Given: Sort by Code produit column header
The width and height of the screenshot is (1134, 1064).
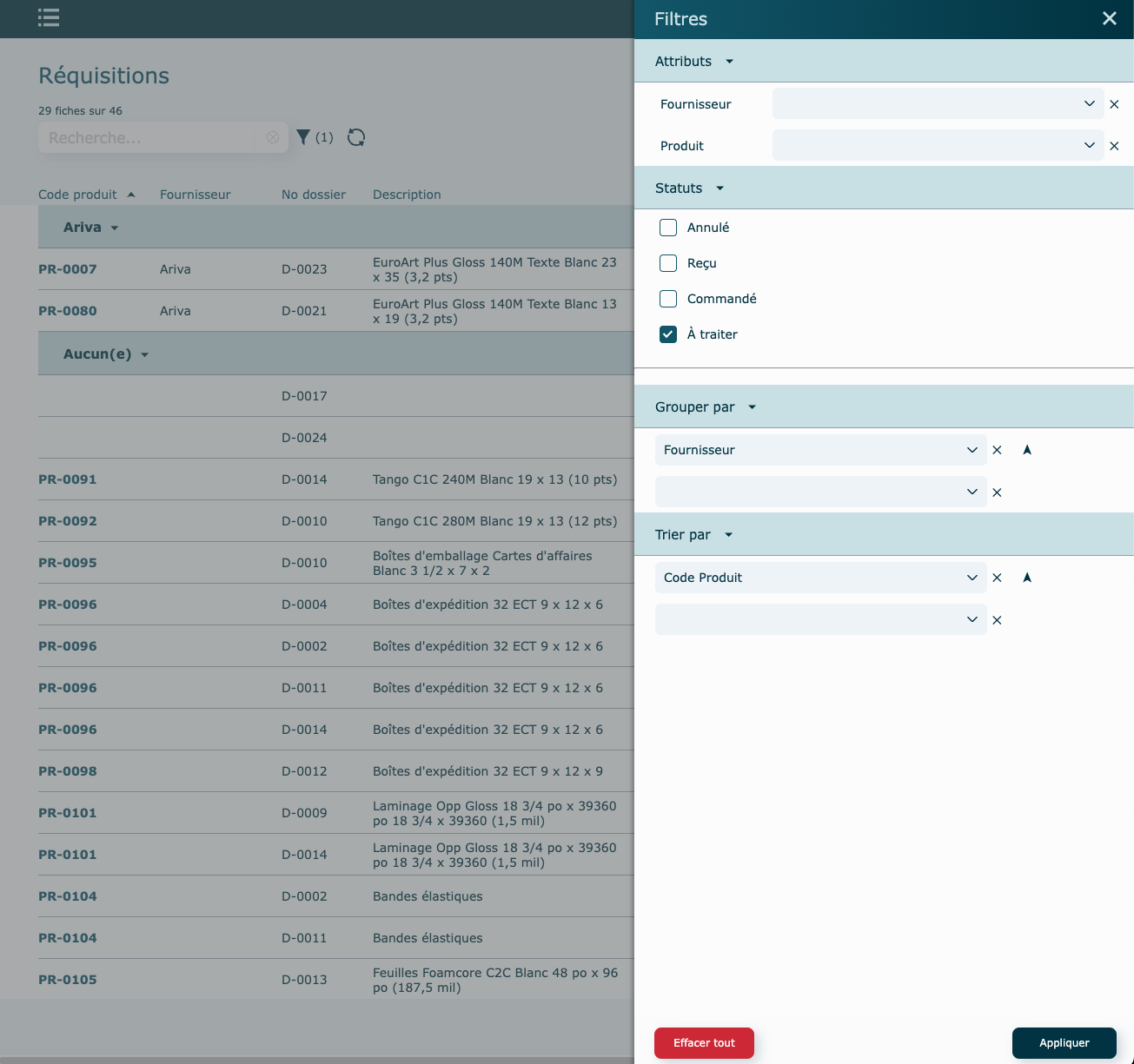Looking at the screenshot, I should 78,195.
